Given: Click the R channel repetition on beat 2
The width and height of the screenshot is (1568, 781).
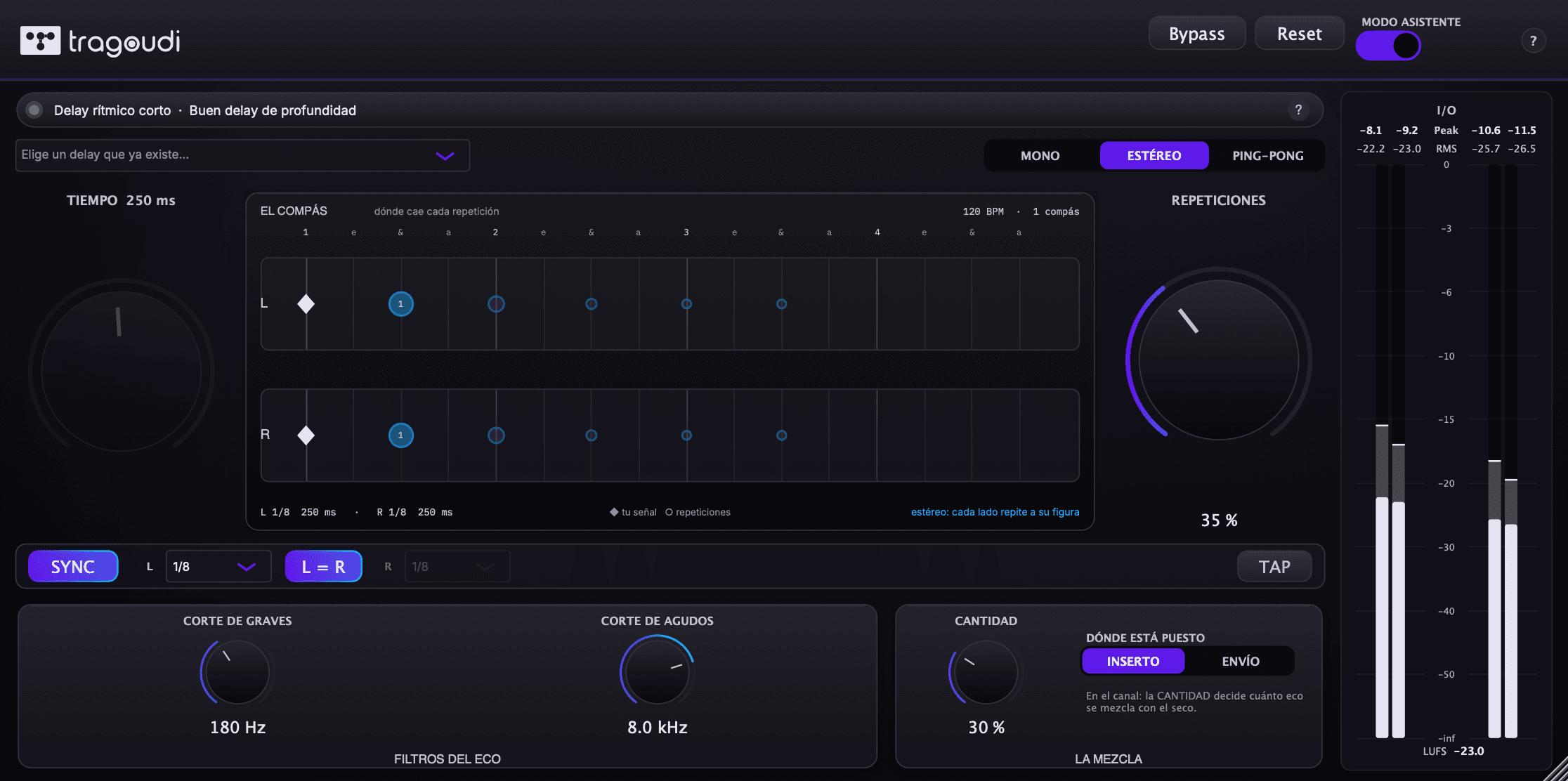Looking at the screenshot, I should pos(496,435).
